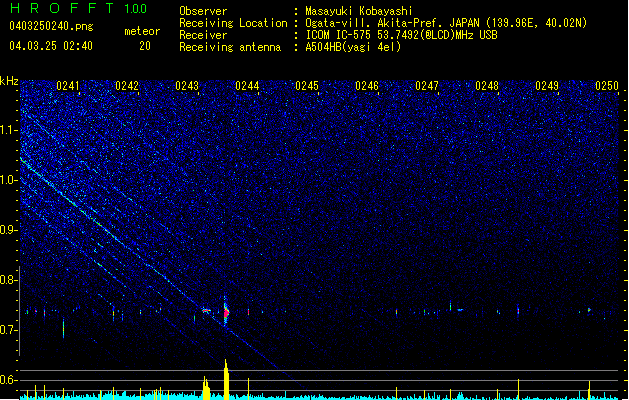Click the Receiving antenna label
This screenshot has width=629, height=400.
point(230,47)
